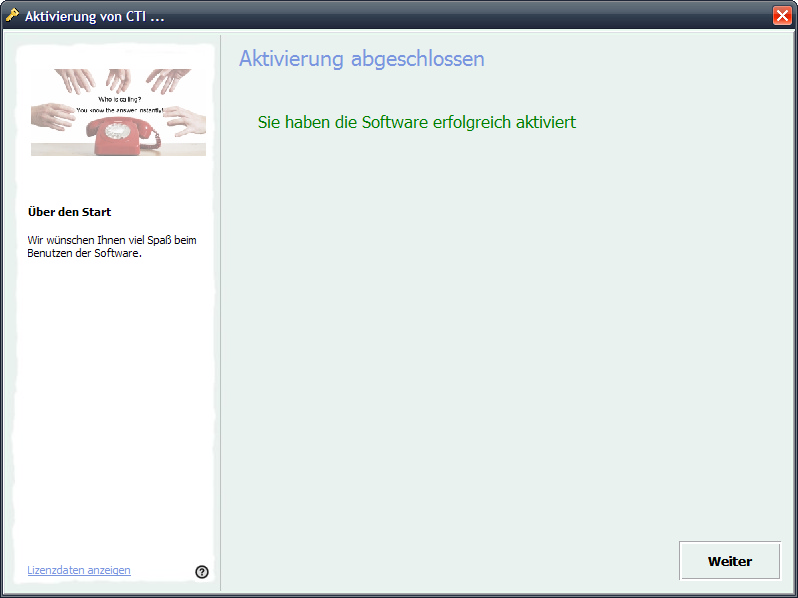
Task: Click the hand left of the telephone
Action: 53,116
